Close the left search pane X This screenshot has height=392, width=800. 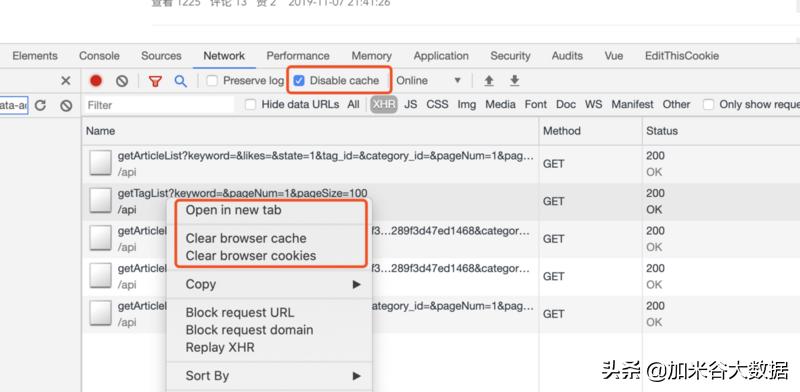(x=66, y=81)
